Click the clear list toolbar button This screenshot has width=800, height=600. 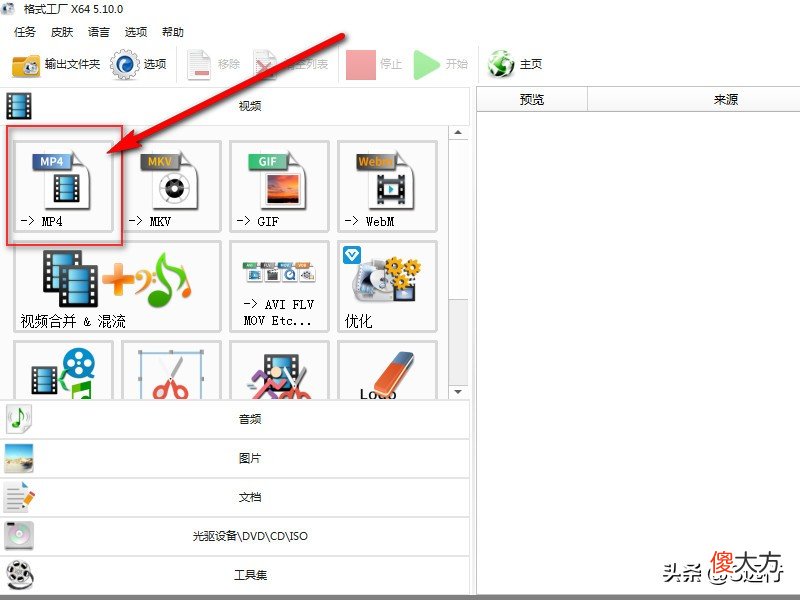pos(291,64)
